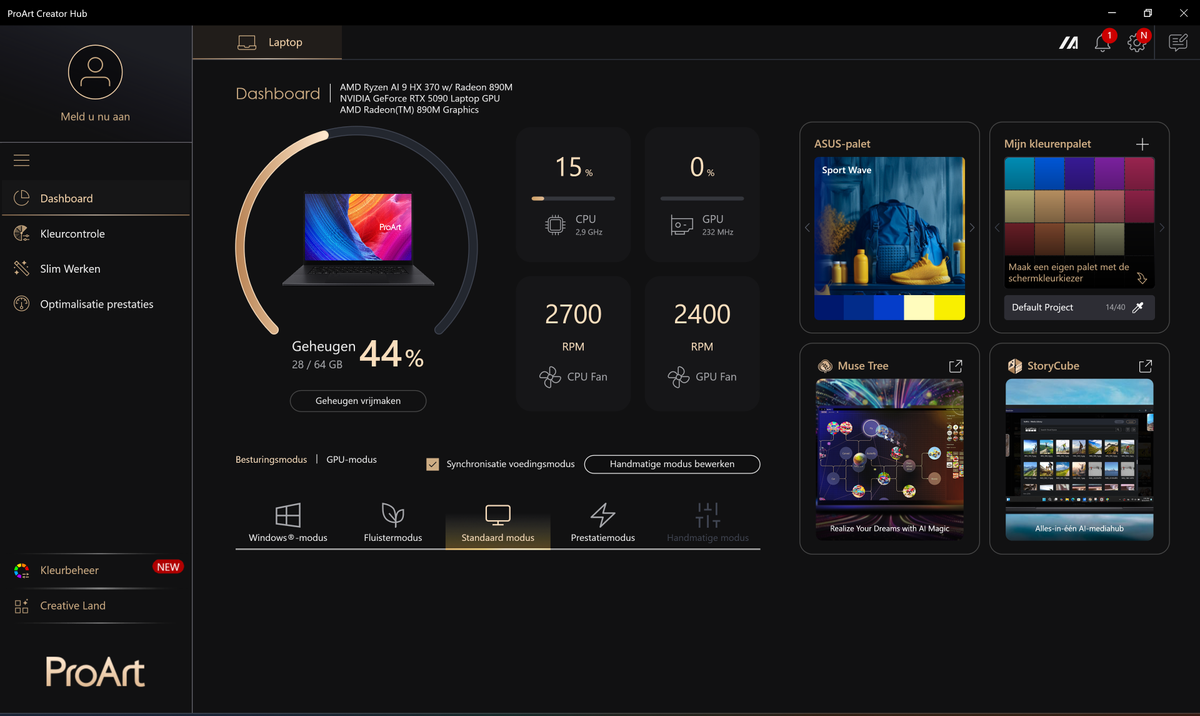Select Fluistermodus power mode
Viewport: 1200px width, 716px height.
(393, 524)
